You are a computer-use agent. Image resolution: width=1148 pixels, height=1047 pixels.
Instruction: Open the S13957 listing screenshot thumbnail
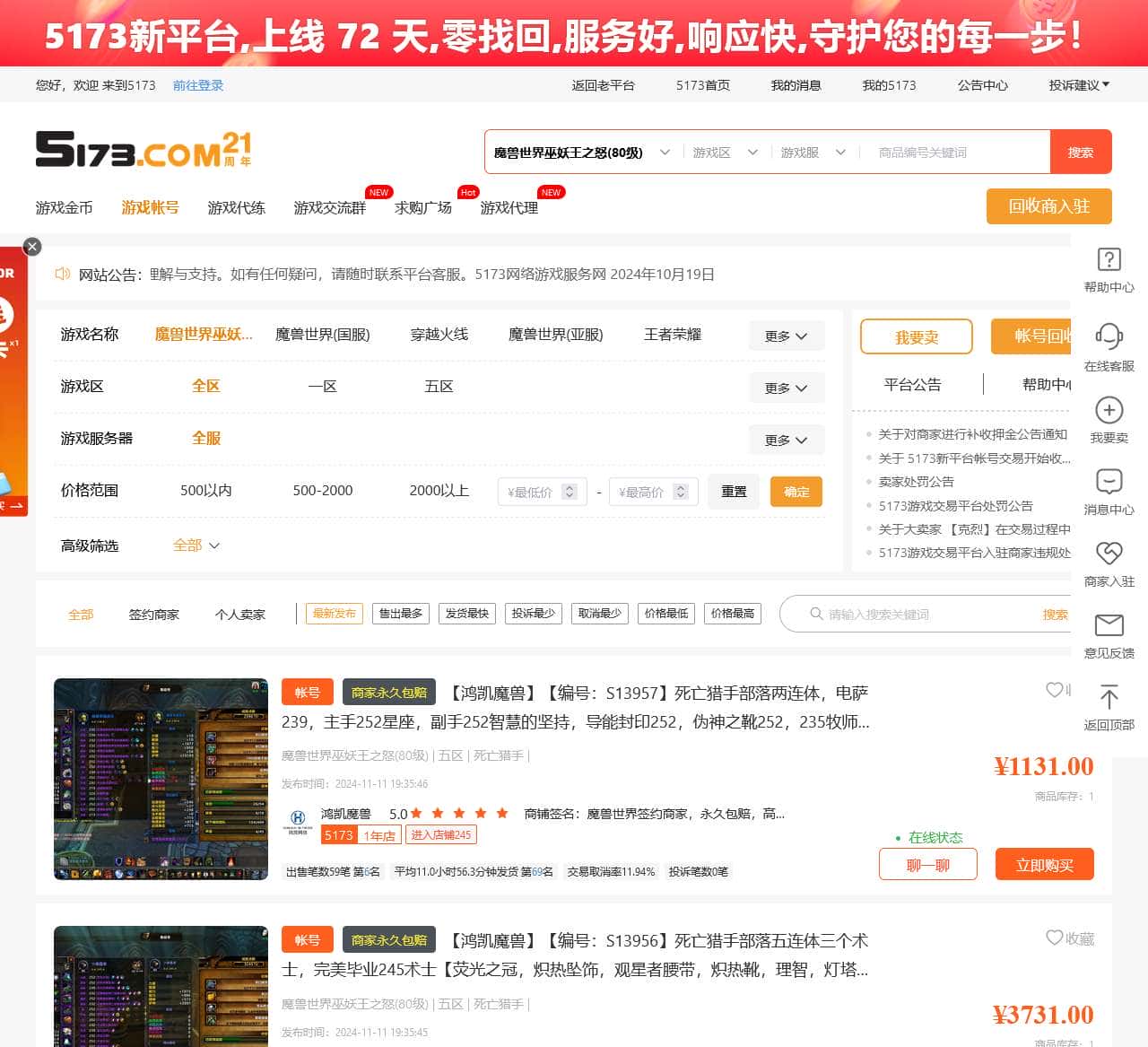coord(161,779)
